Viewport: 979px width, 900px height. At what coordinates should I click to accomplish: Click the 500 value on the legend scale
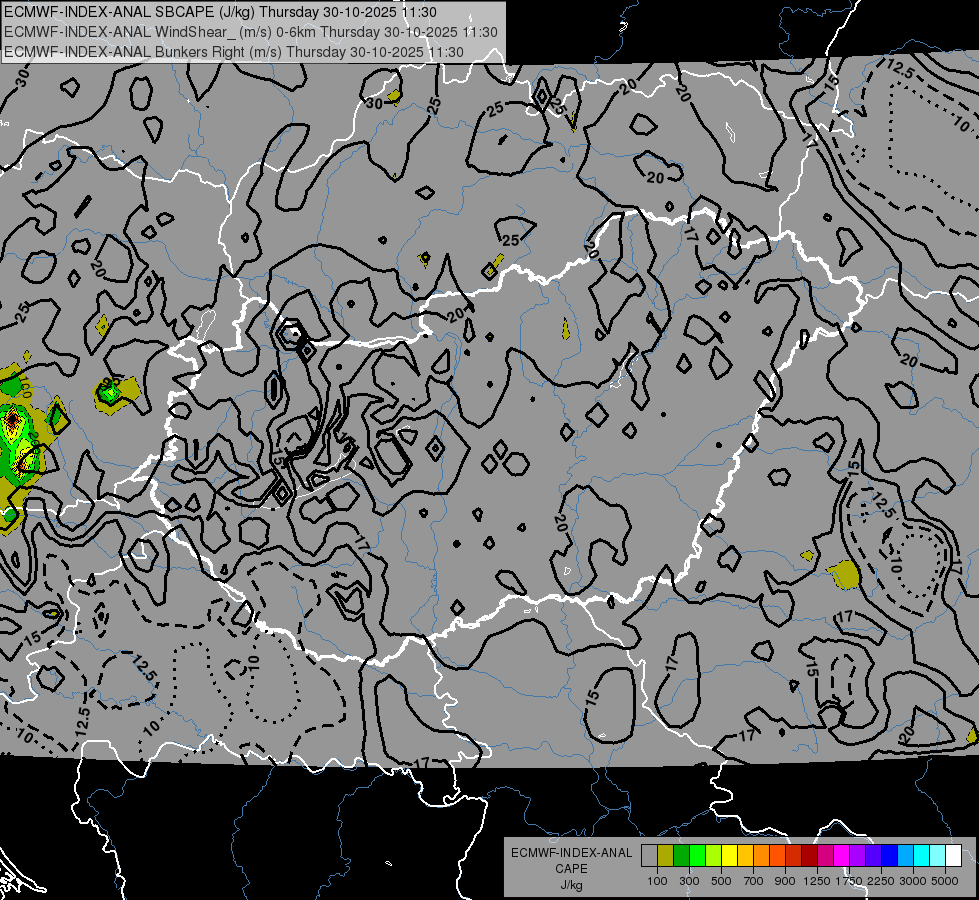[x=721, y=881]
